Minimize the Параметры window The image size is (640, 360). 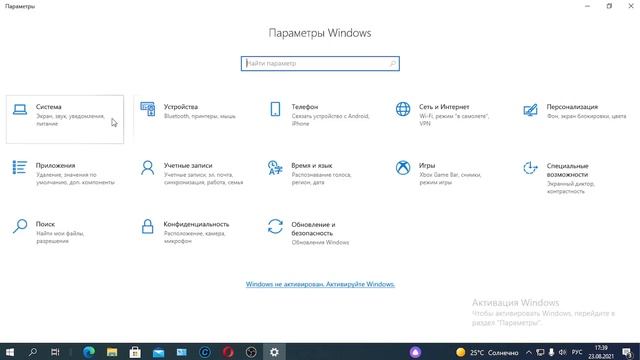(588, 6)
